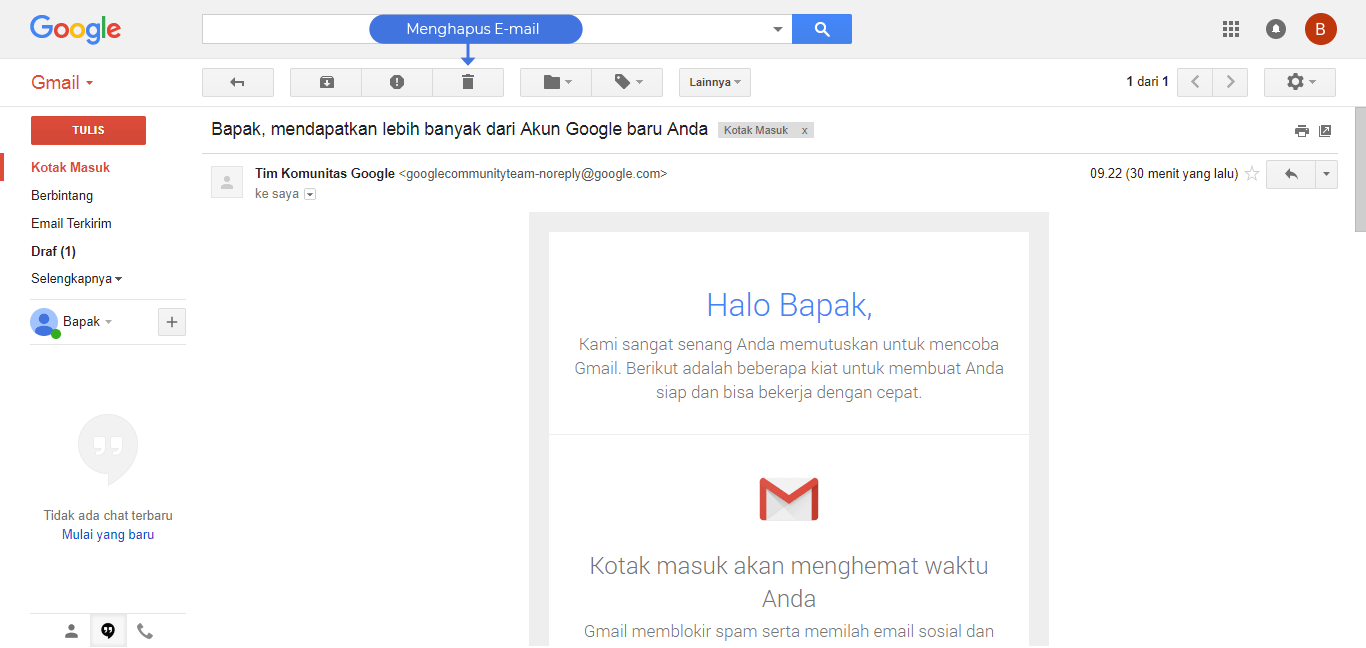Open notifications bell icon
The height and width of the screenshot is (648, 1366).
[x=1276, y=29]
